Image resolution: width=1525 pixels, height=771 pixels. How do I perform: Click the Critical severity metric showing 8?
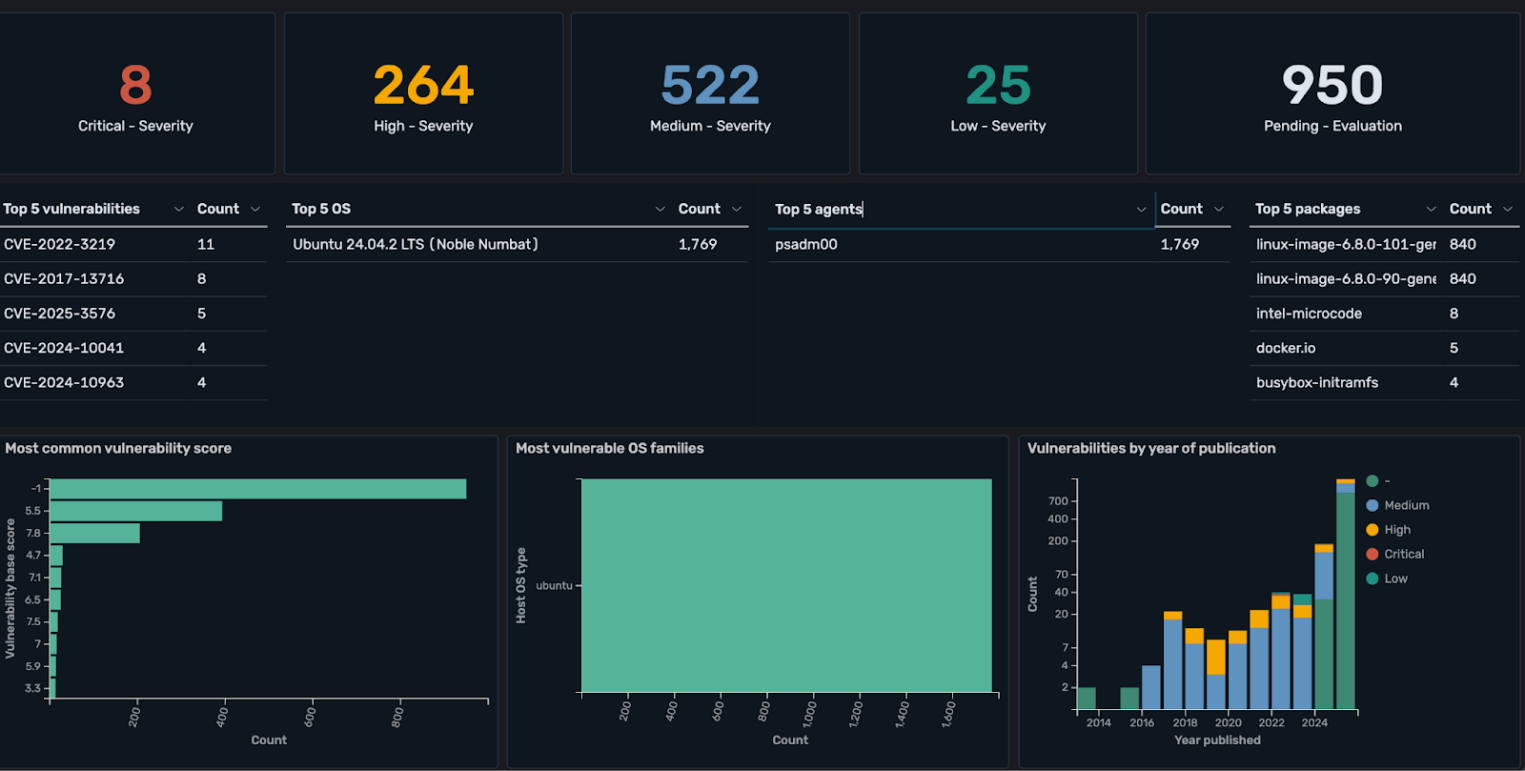pyautogui.click(x=135, y=86)
